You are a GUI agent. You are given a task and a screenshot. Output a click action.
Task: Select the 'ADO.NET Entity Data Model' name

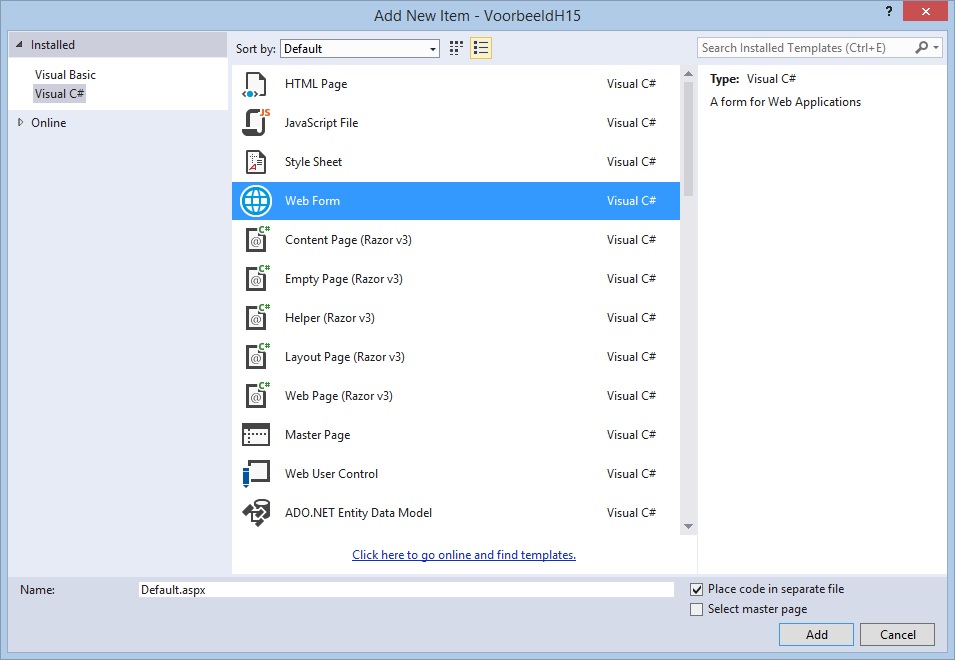point(359,513)
